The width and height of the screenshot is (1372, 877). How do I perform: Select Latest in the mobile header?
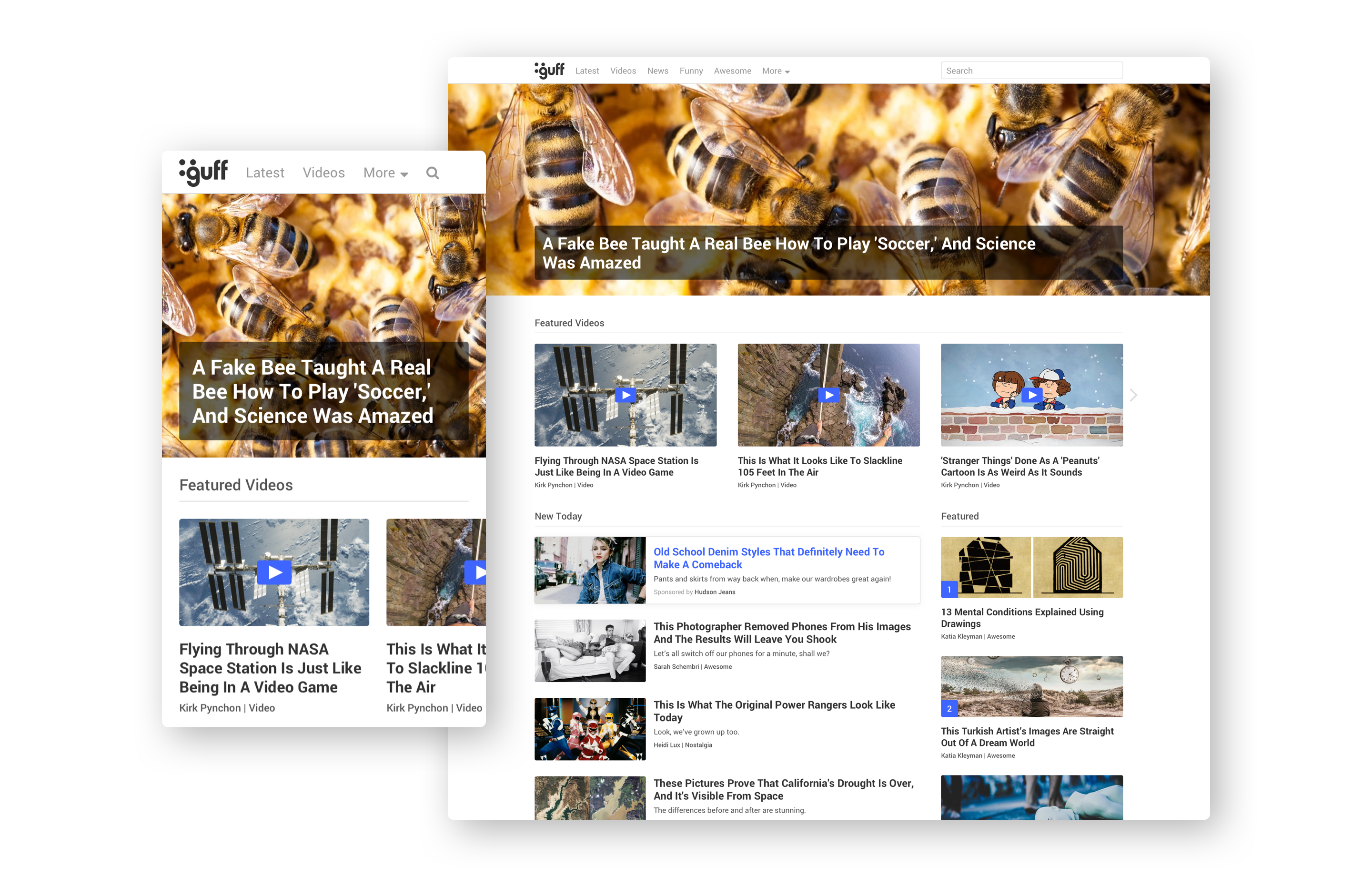tap(265, 173)
